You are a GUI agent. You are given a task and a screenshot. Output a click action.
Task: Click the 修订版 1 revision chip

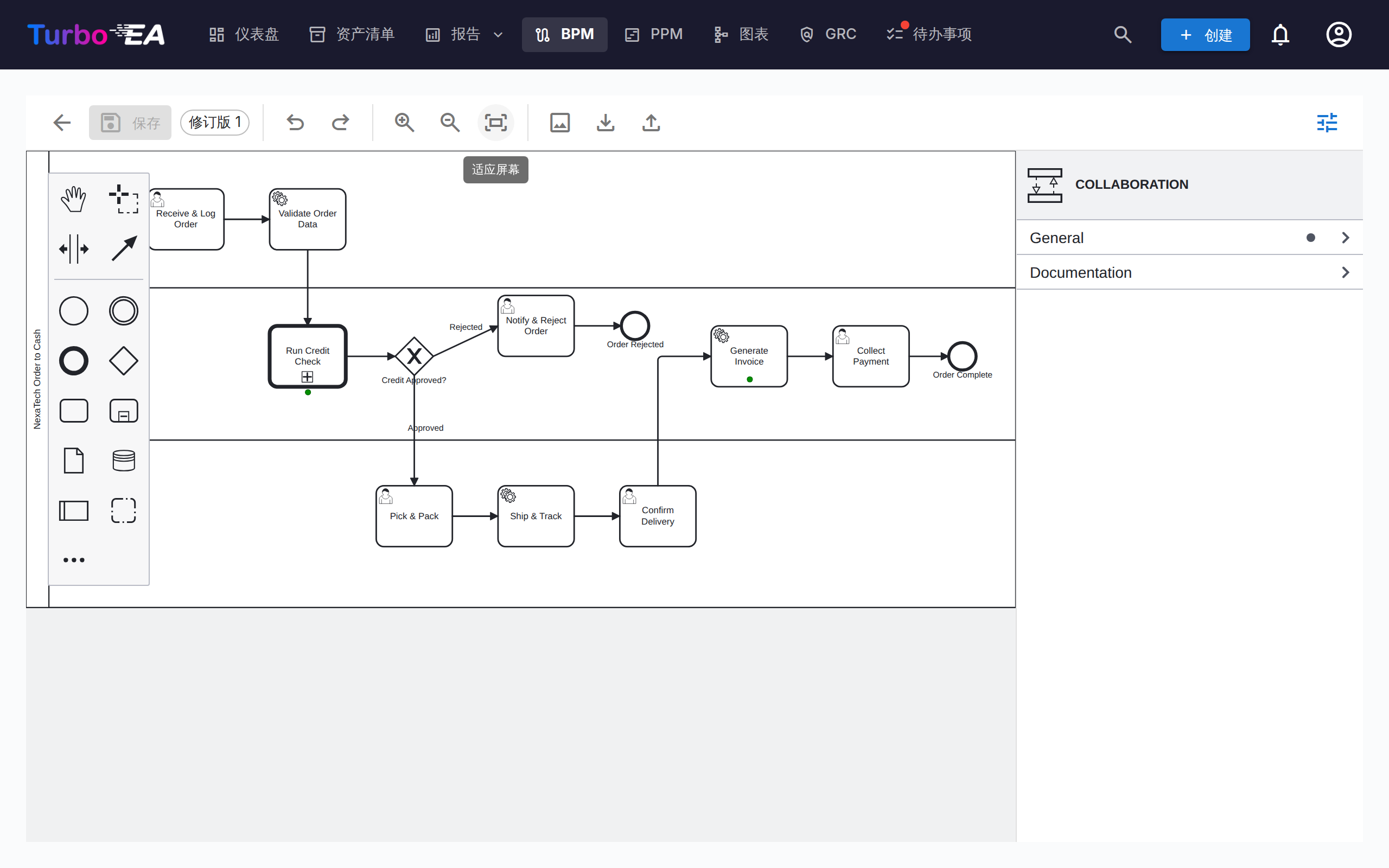pos(215,123)
